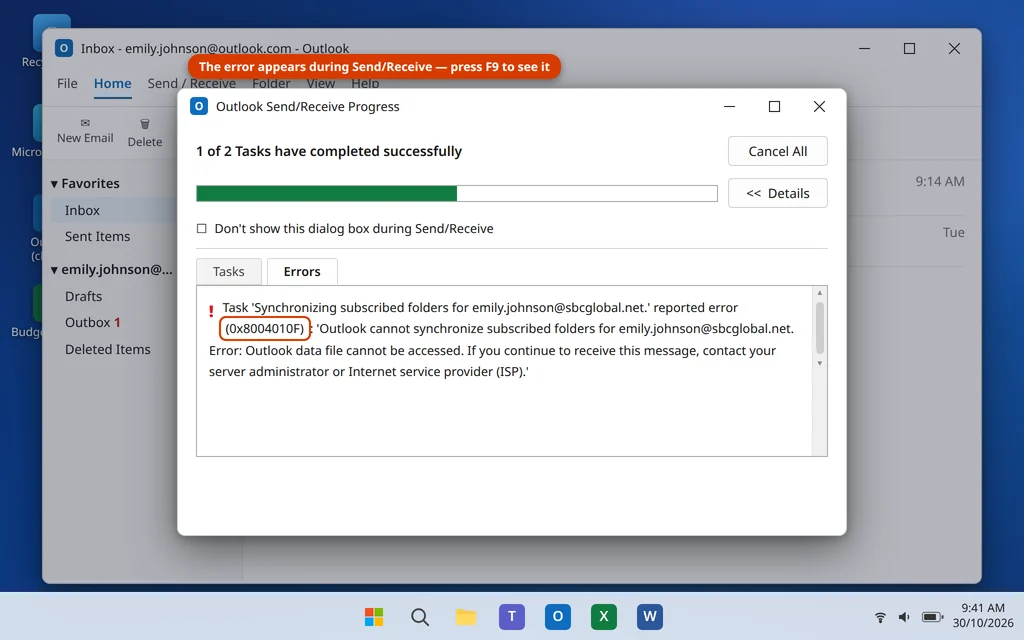Click the message dated Tue
The width and height of the screenshot is (1024, 640).
click(x=953, y=232)
